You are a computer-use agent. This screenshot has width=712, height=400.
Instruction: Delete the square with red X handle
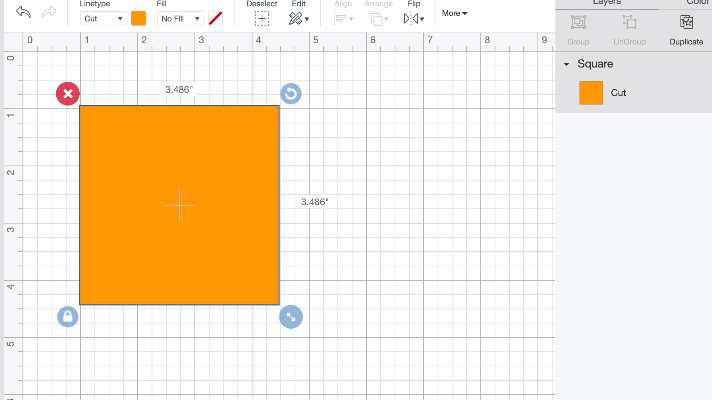(68, 94)
